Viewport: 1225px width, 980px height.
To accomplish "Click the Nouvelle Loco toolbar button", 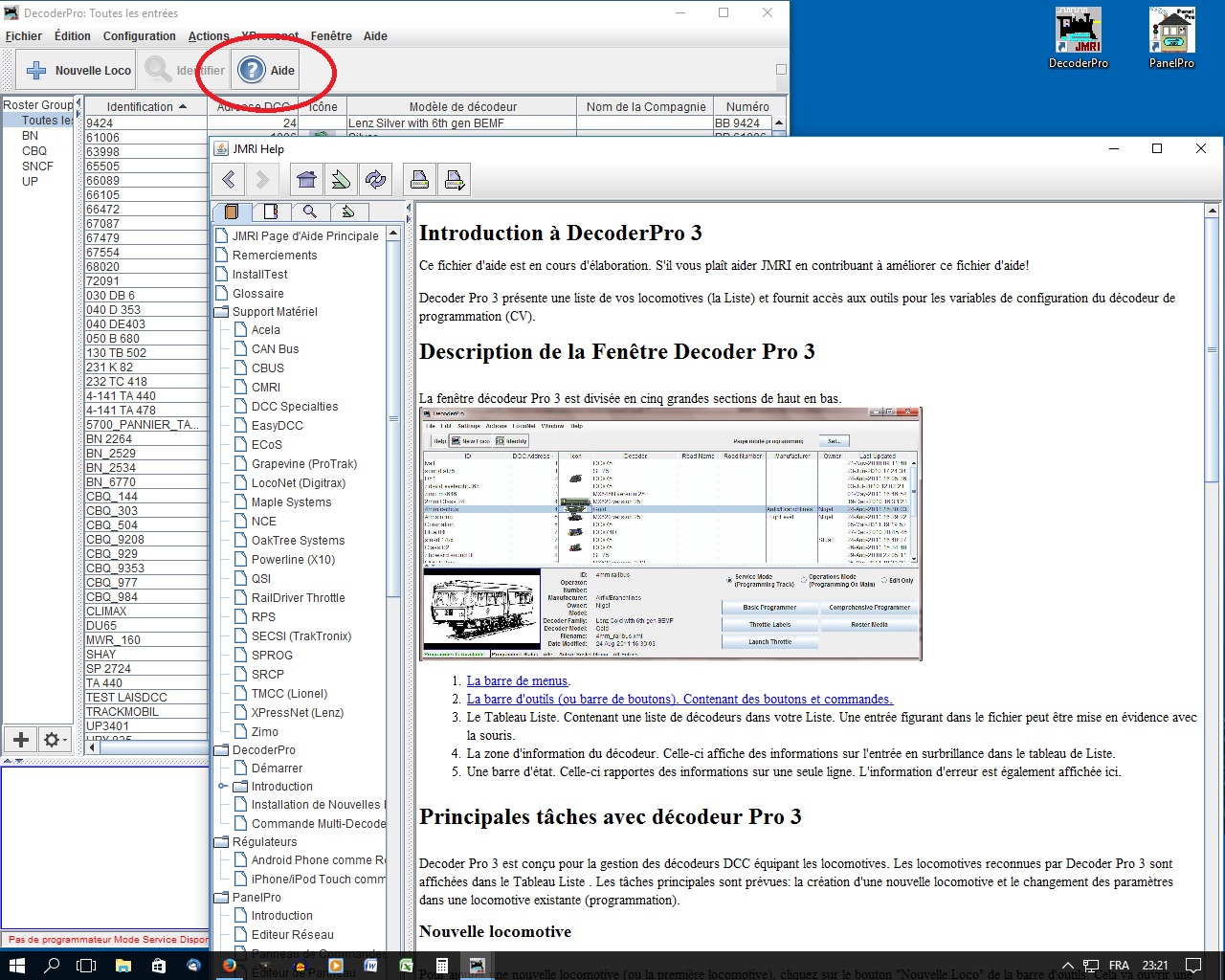I will click(78, 70).
